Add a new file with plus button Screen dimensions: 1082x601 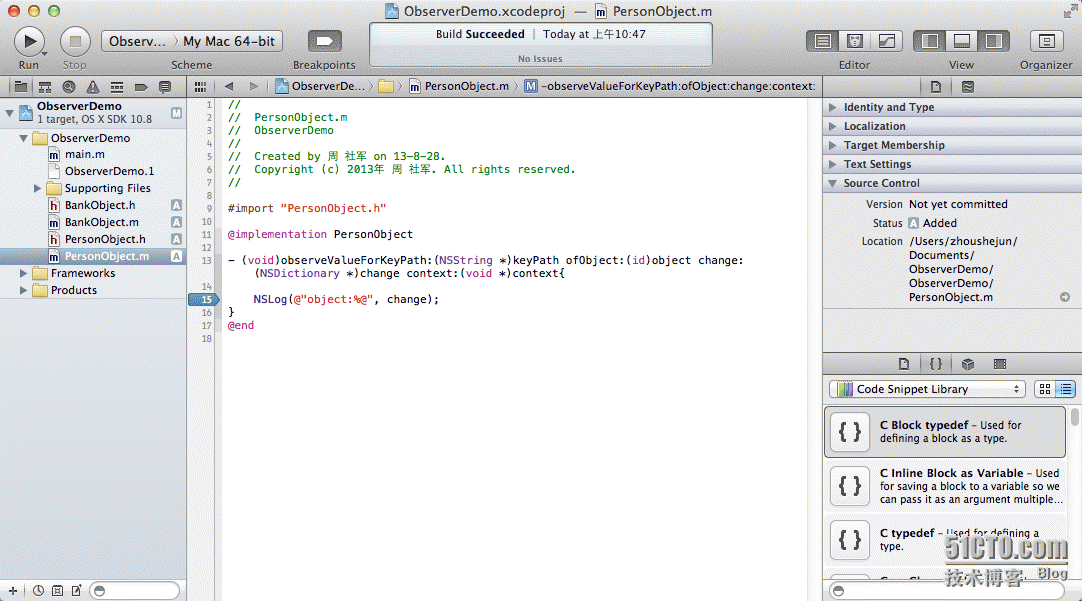tap(12, 591)
